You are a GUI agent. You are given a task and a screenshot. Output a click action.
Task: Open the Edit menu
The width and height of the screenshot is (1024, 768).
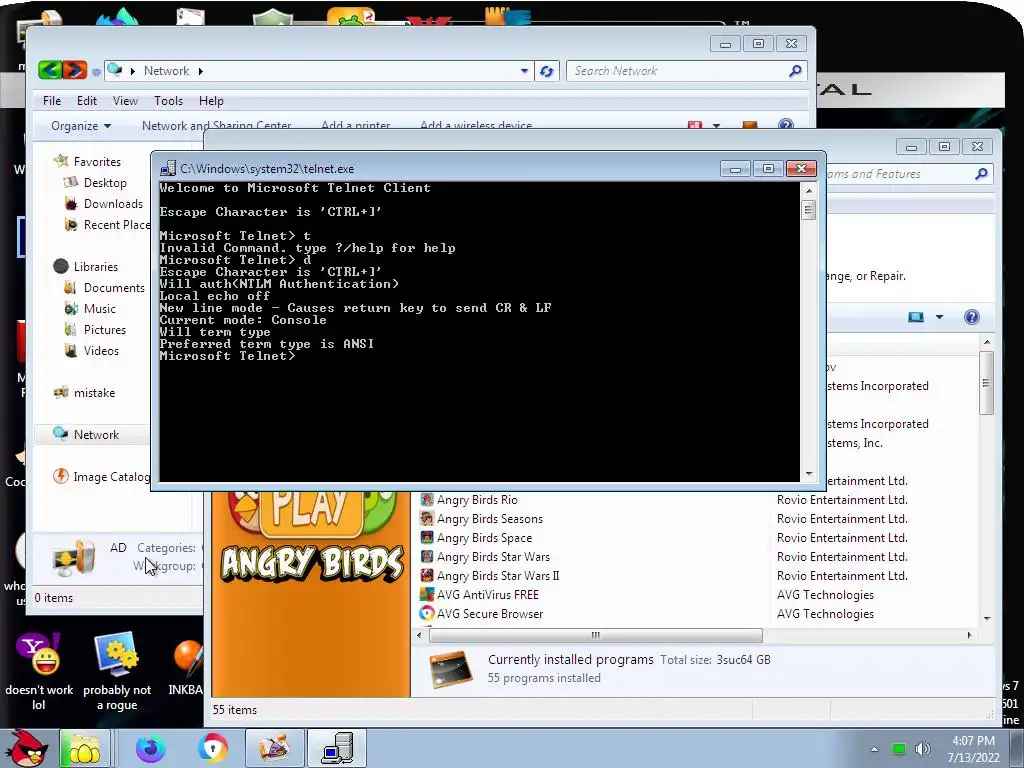(86, 101)
